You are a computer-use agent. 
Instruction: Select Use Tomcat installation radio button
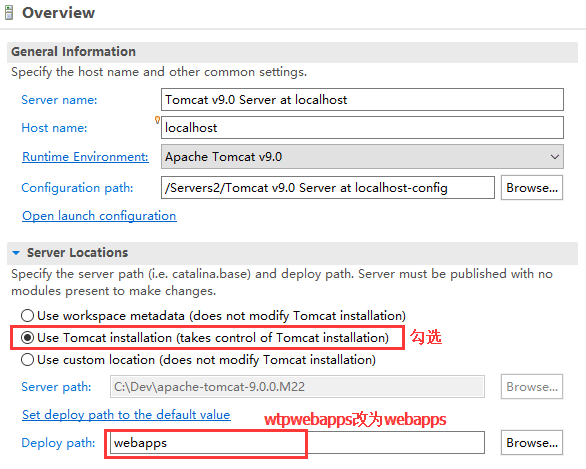pyautogui.click(x=27, y=338)
